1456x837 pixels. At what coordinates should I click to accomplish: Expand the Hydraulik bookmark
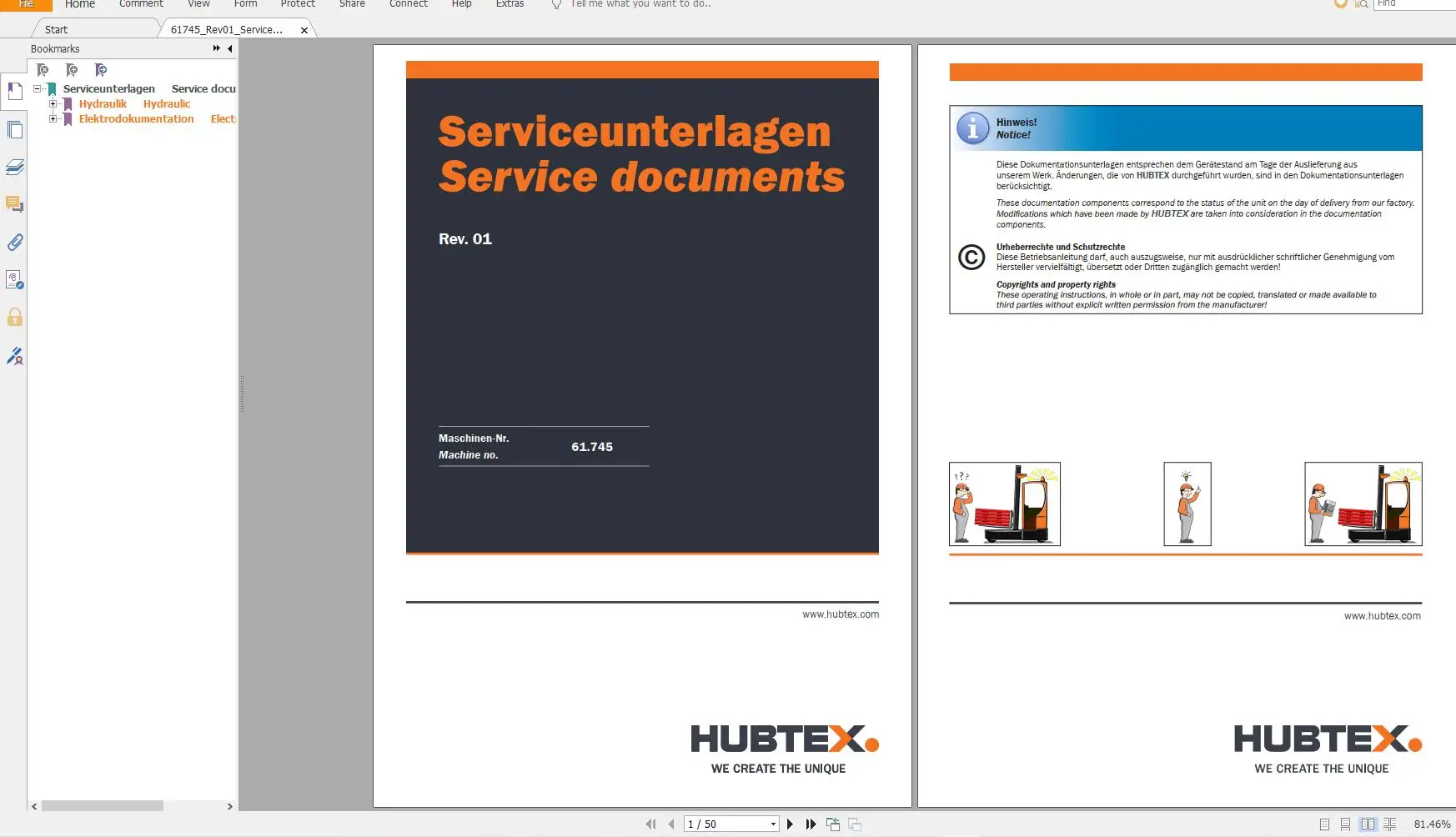pos(53,103)
